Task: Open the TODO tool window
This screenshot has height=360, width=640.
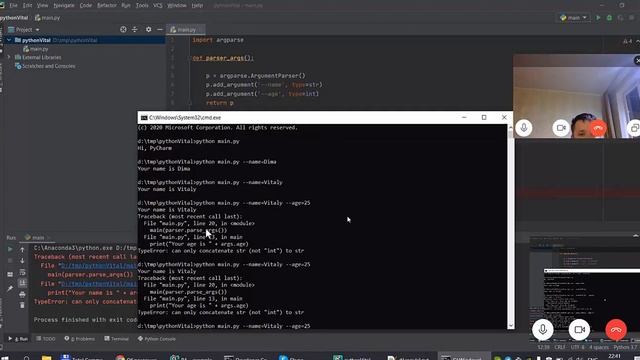Action: [x=46, y=339]
